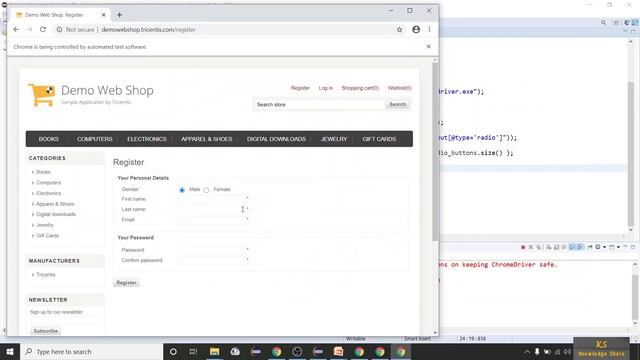Focus the Email field
This screenshot has height=360, width=640.
coord(211,220)
